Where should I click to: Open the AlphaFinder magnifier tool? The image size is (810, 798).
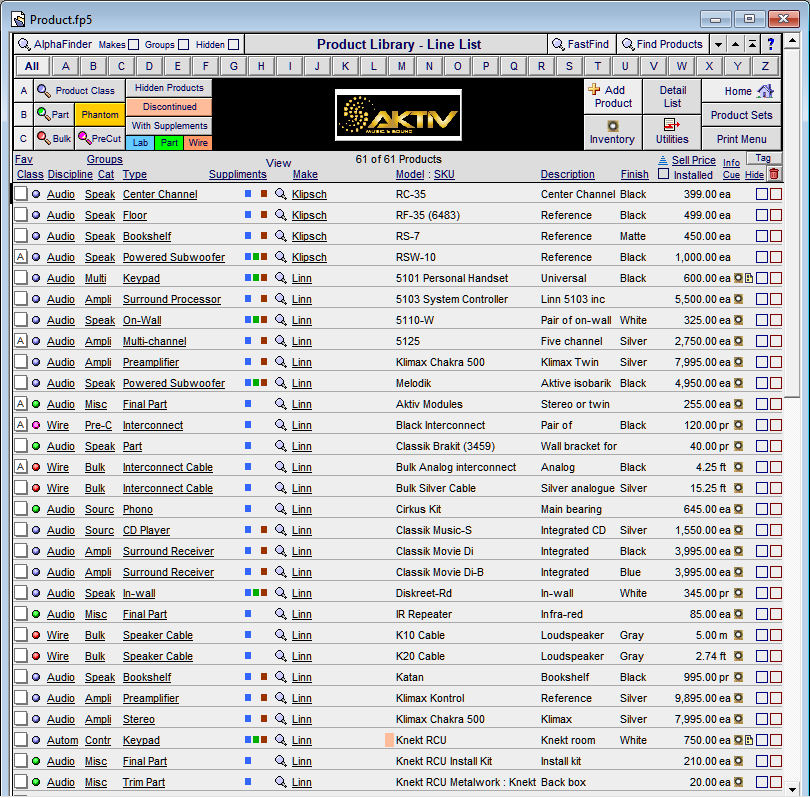coord(24,44)
